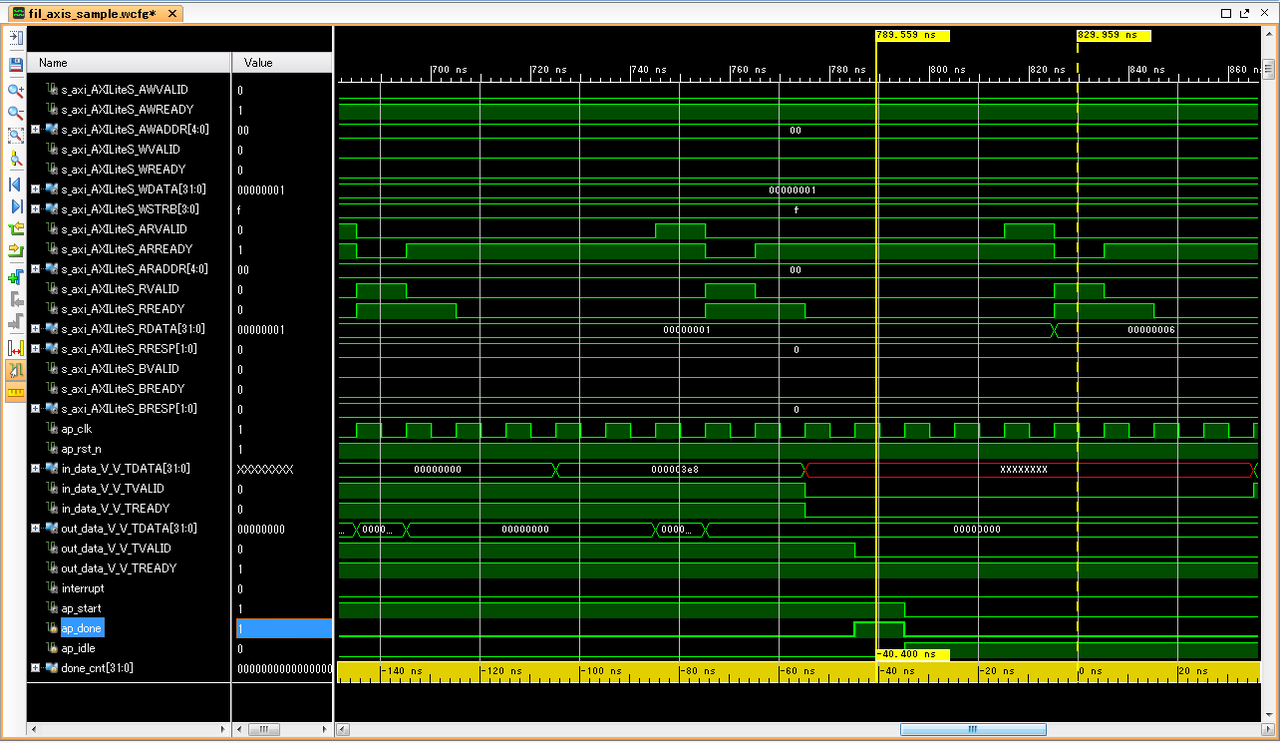The height and width of the screenshot is (743, 1280).
Task: Select the ap_start signal
Action: tap(81, 609)
